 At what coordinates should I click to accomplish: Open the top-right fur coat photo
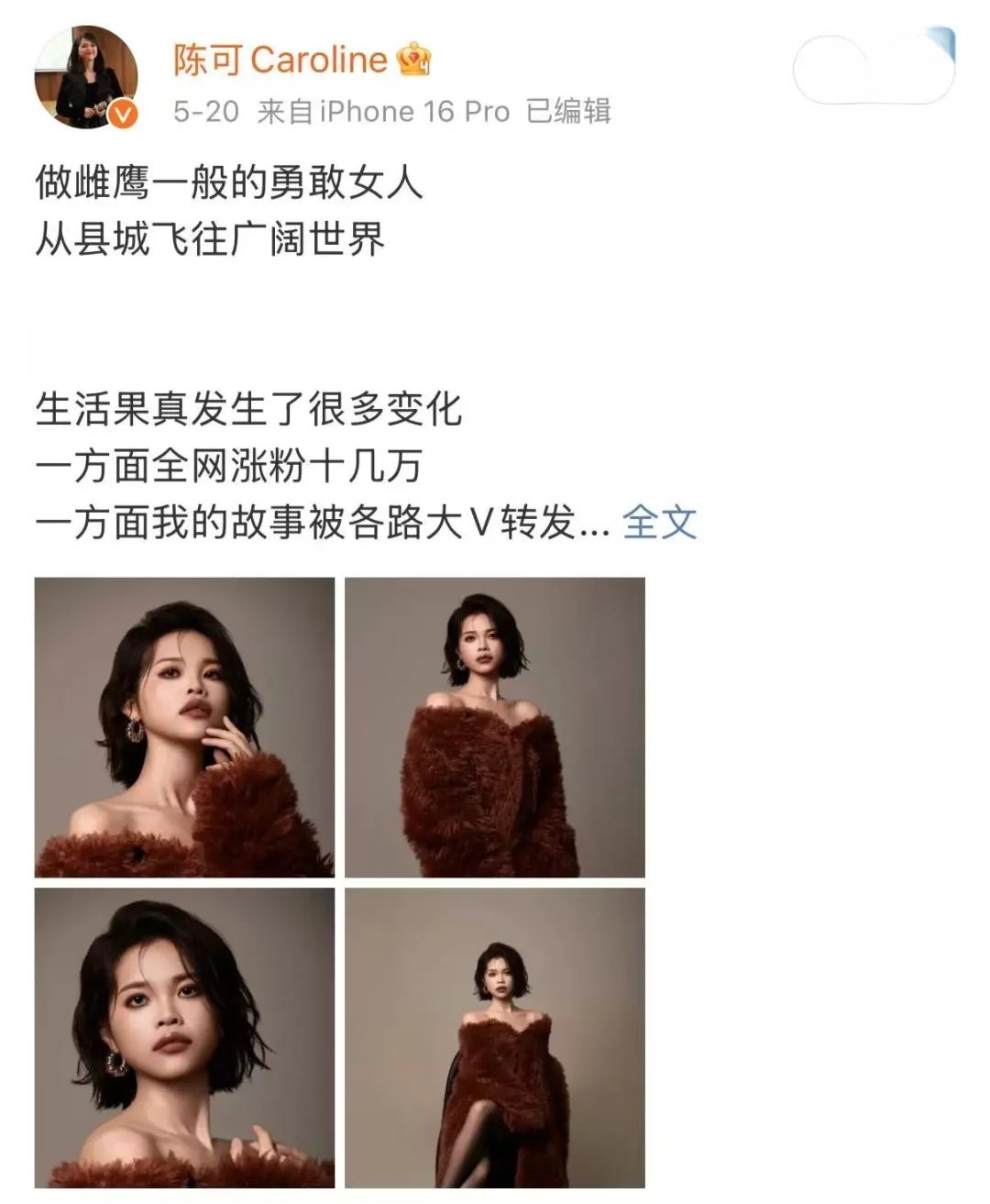coord(495,727)
